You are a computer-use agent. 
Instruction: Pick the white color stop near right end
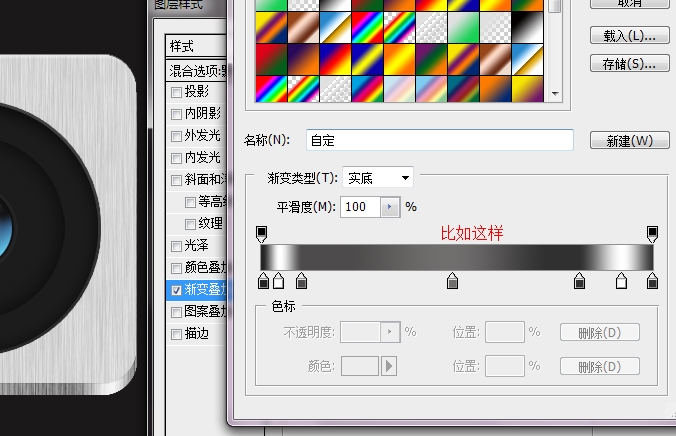click(x=621, y=282)
